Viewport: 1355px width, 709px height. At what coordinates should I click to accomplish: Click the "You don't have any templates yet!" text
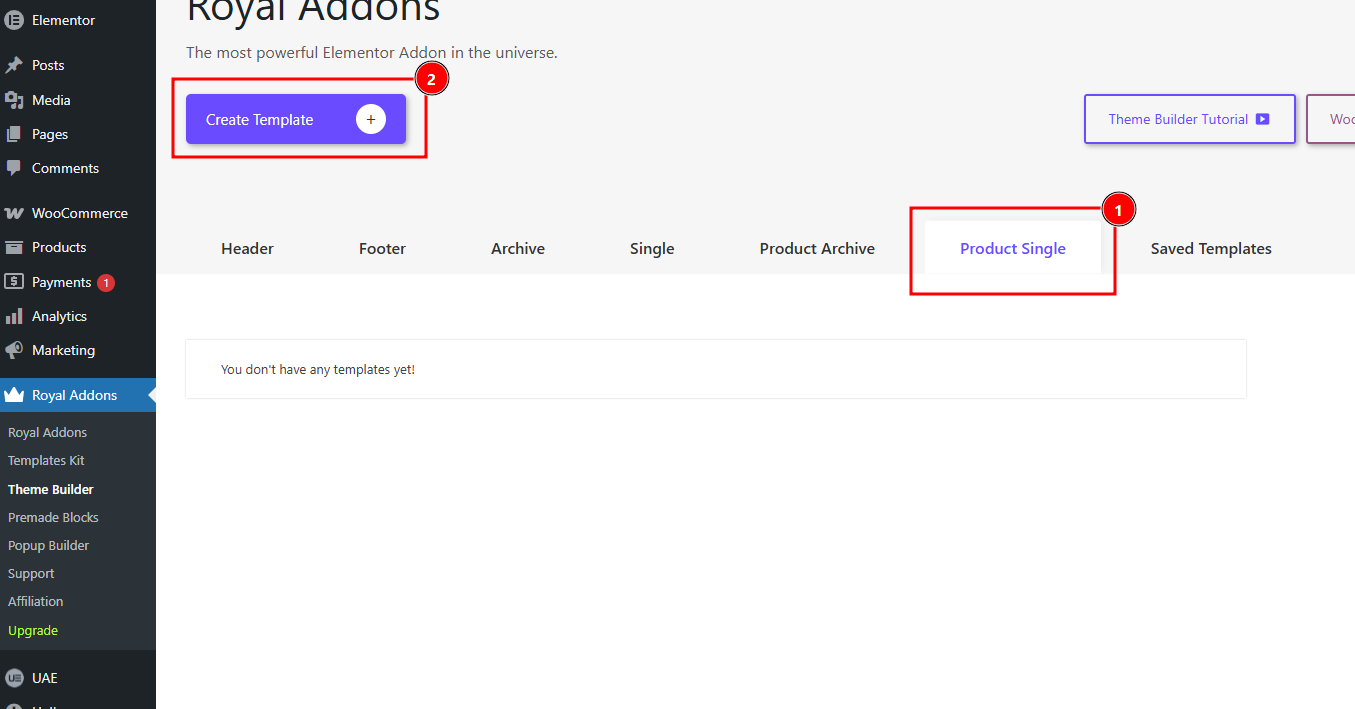tap(318, 370)
